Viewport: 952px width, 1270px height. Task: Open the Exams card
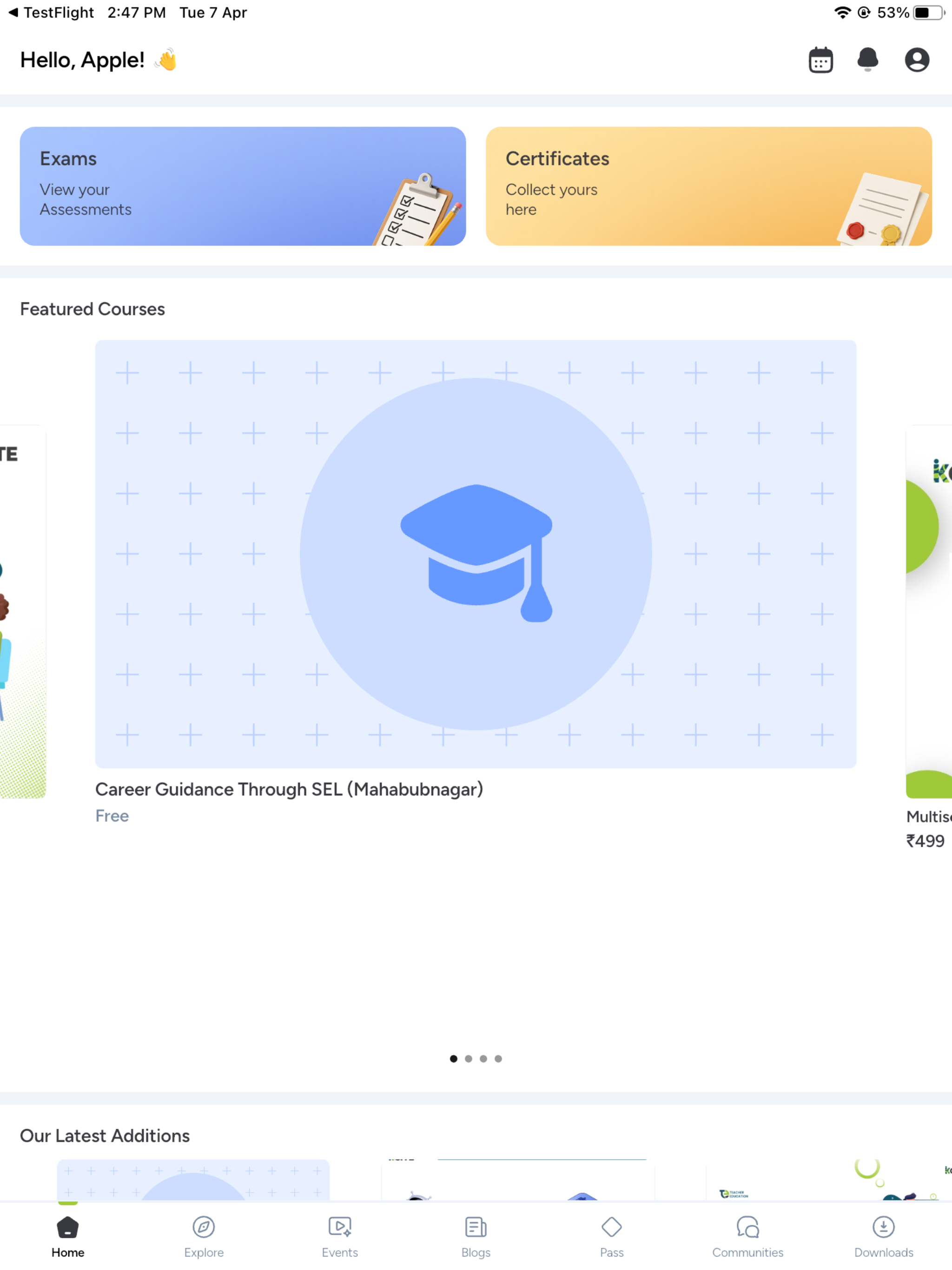tap(243, 186)
